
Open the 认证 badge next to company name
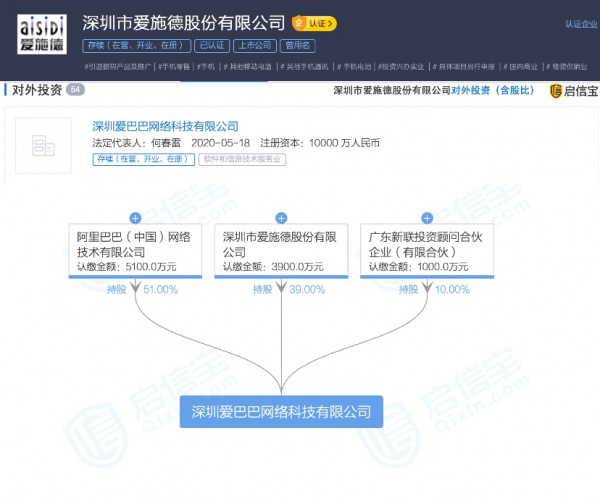(314, 23)
